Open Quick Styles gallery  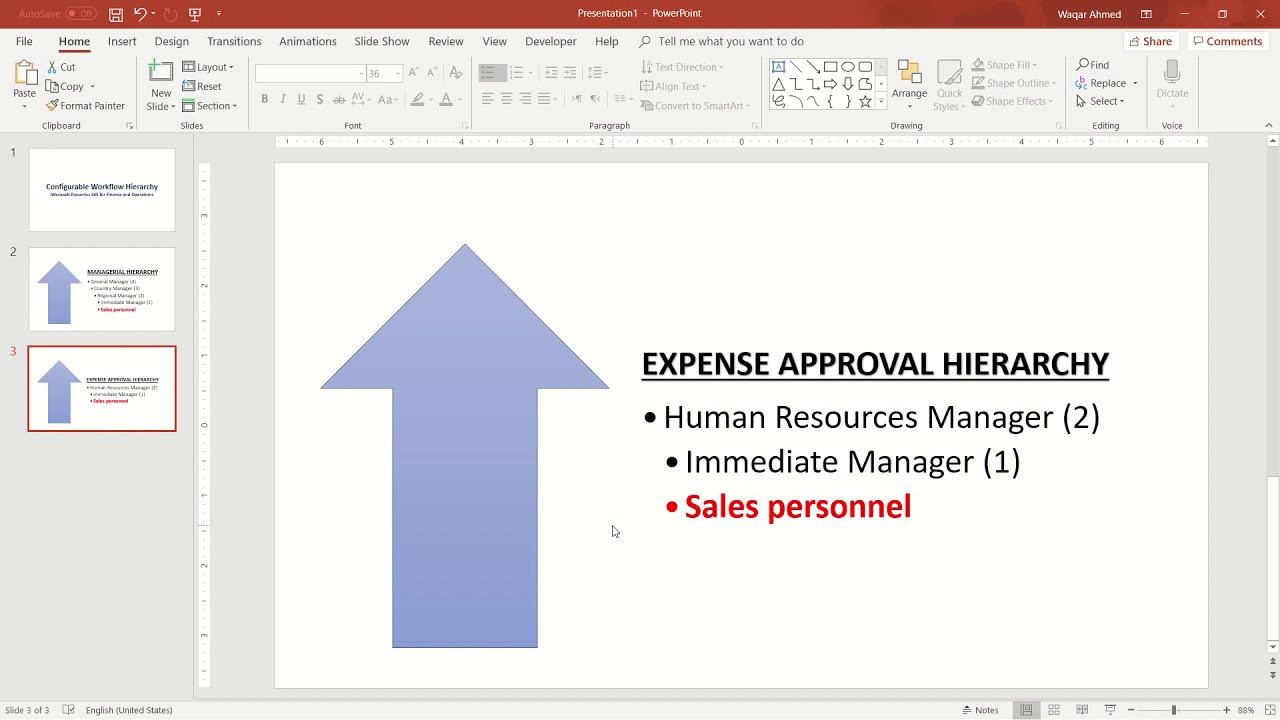(949, 86)
